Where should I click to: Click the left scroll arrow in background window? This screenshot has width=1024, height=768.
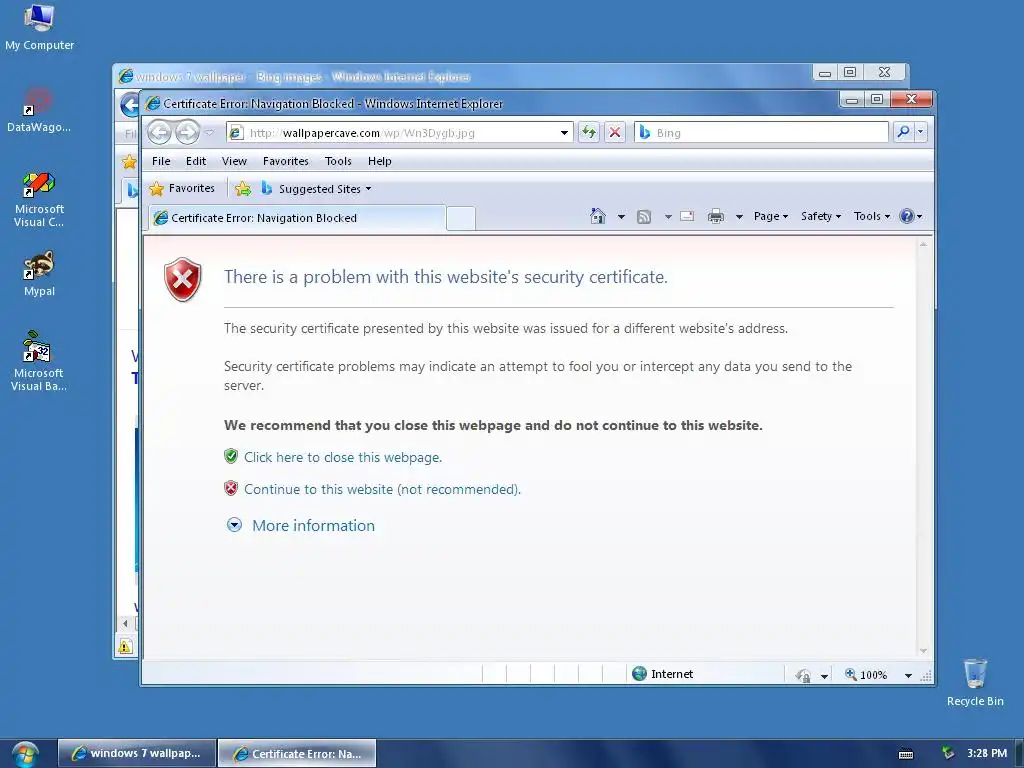pos(125,623)
